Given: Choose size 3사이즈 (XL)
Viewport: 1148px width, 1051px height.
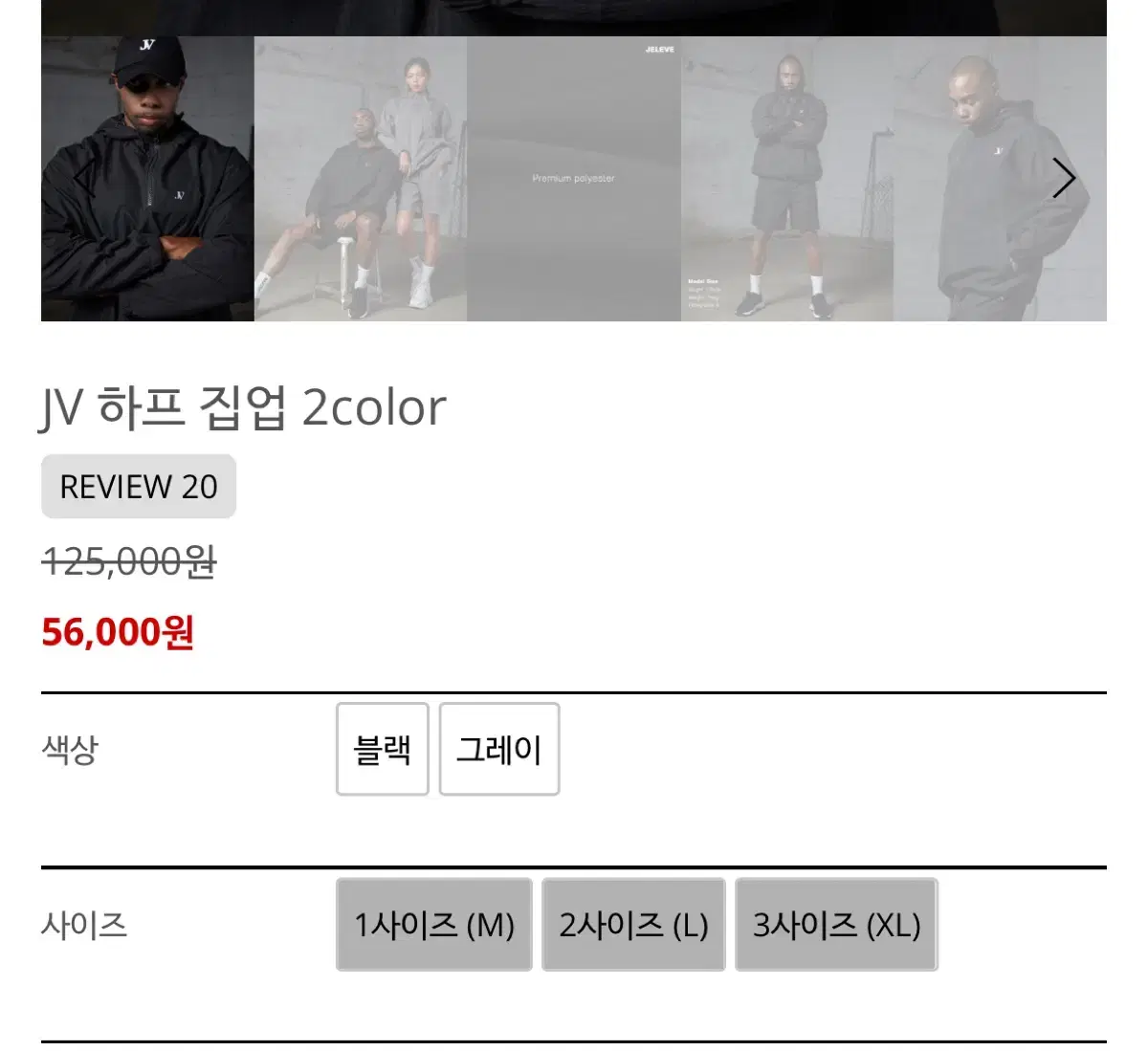Looking at the screenshot, I should [836, 925].
